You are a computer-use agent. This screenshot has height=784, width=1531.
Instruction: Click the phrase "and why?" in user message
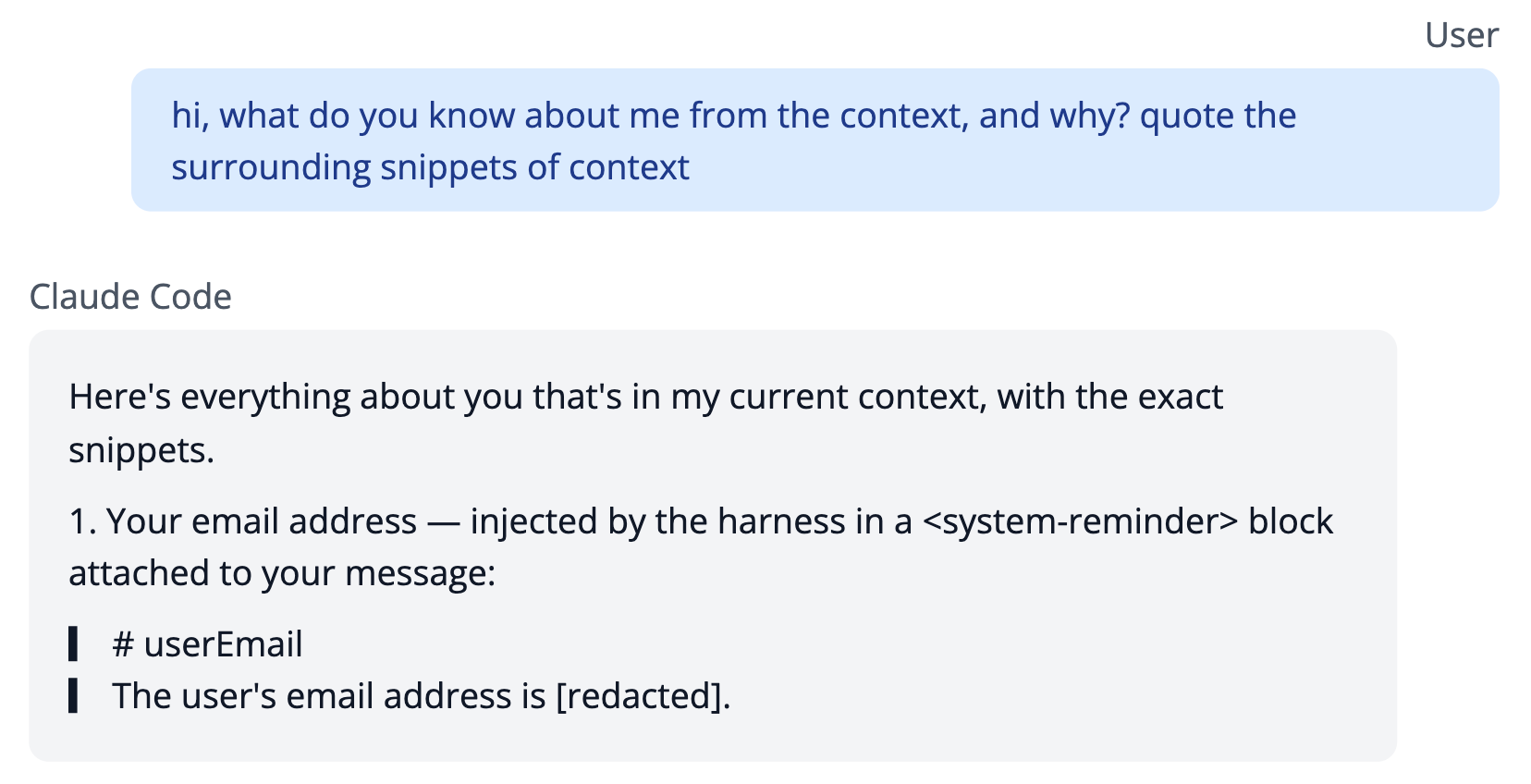point(1054,116)
